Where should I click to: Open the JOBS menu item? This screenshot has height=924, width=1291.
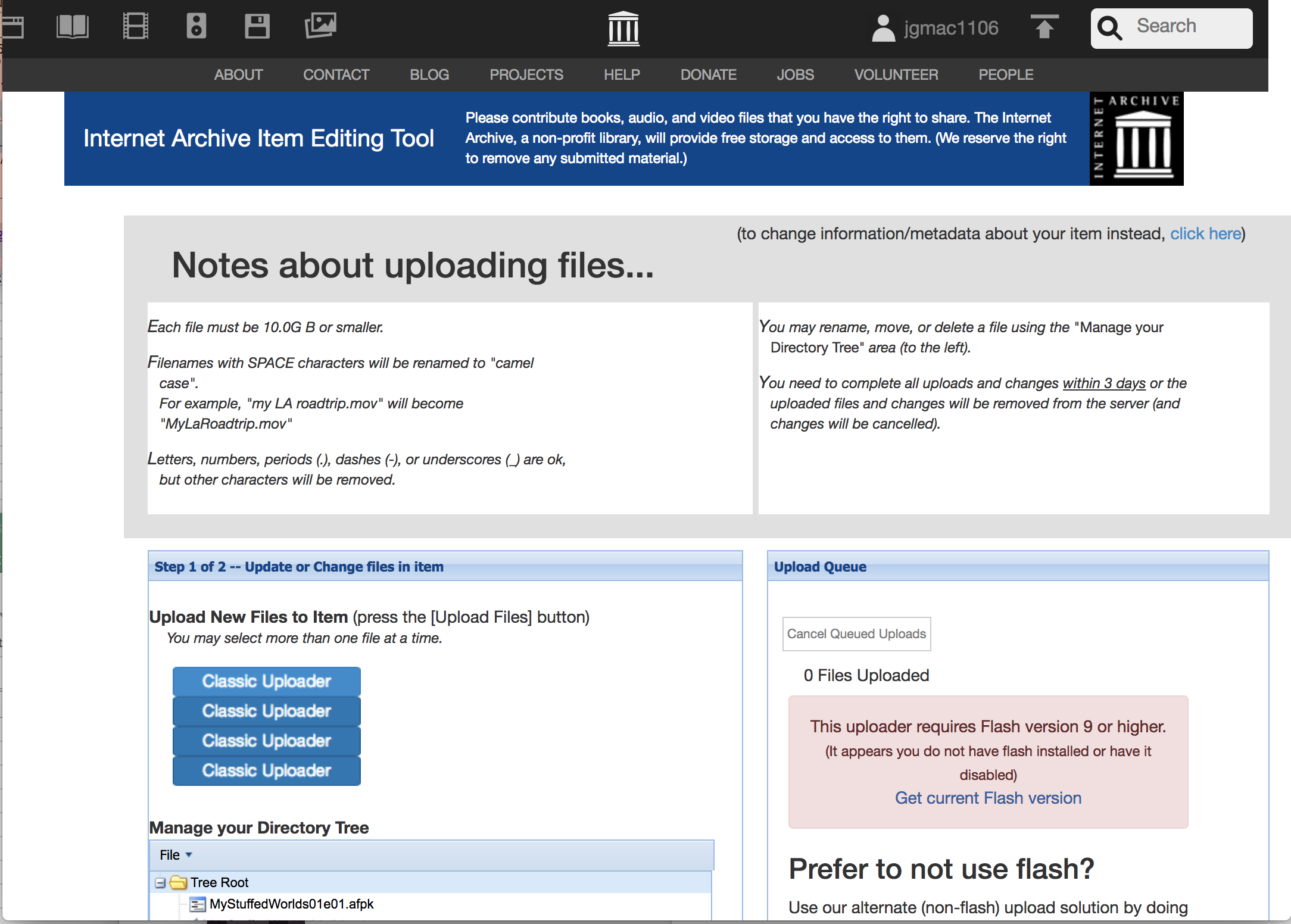796,75
